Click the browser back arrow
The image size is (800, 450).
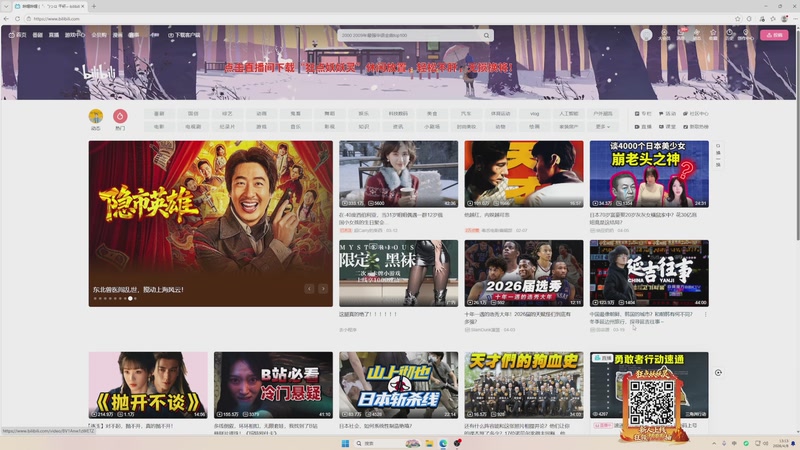(6, 19)
